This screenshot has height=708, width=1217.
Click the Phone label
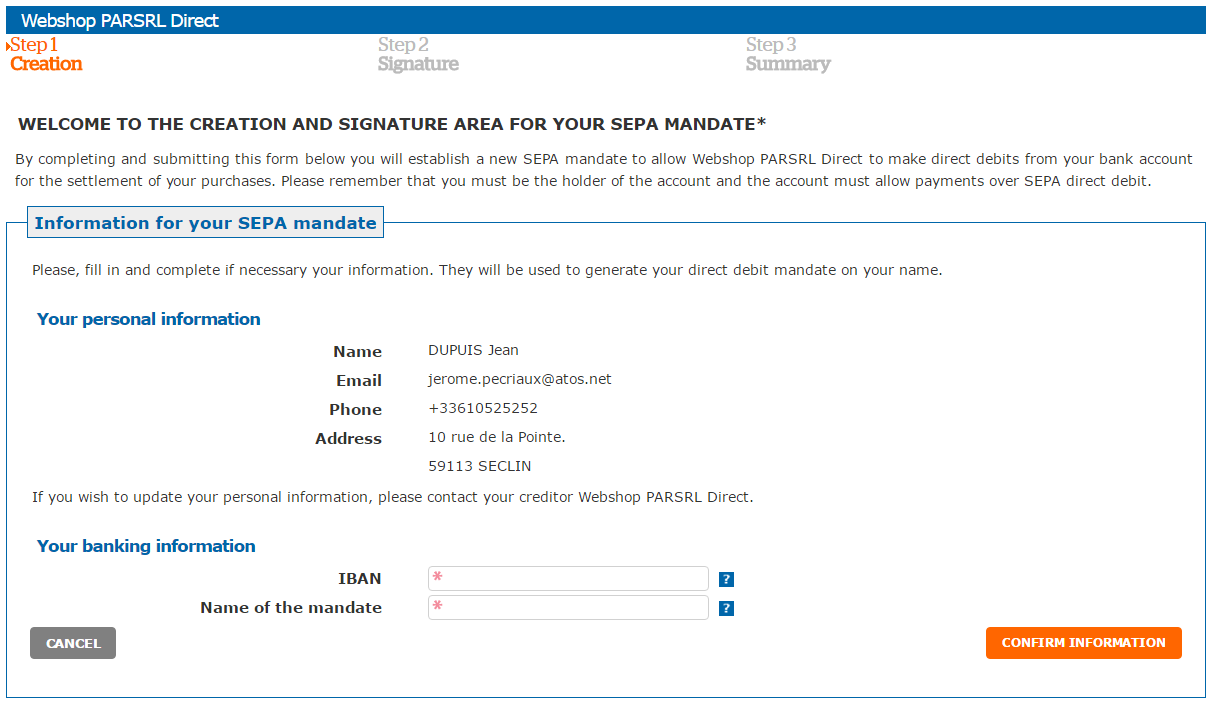pos(355,409)
